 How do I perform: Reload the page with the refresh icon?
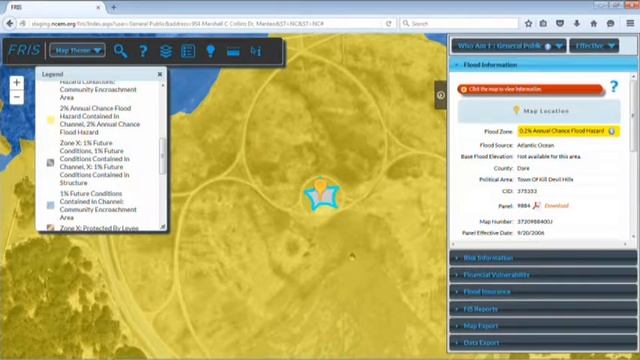pyautogui.click(x=389, y=24)
